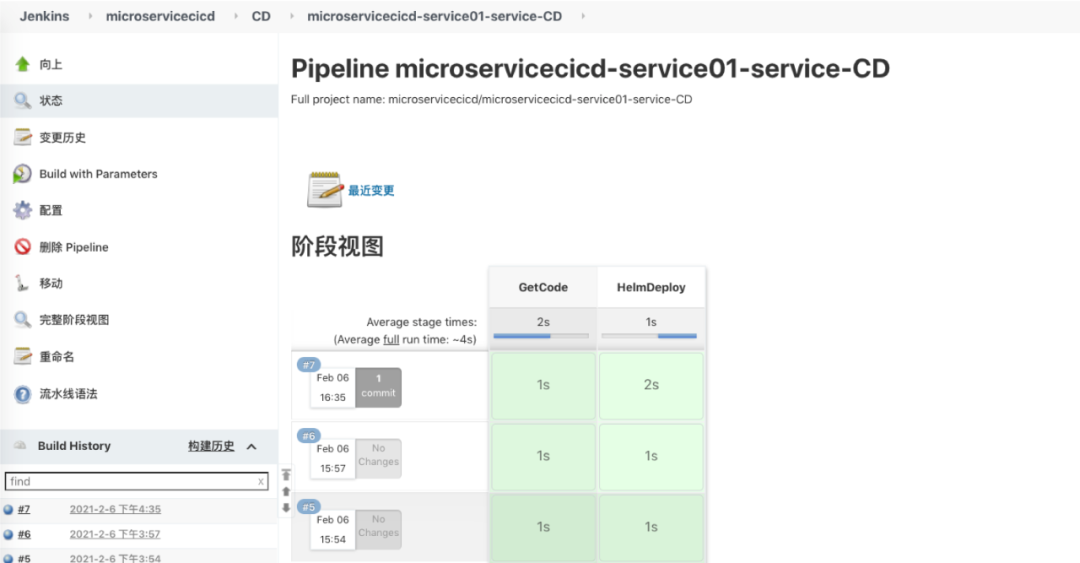Open microservicecicd-service01-service-CD breadcrumb
1080x563 pixels.
[435, 16]
